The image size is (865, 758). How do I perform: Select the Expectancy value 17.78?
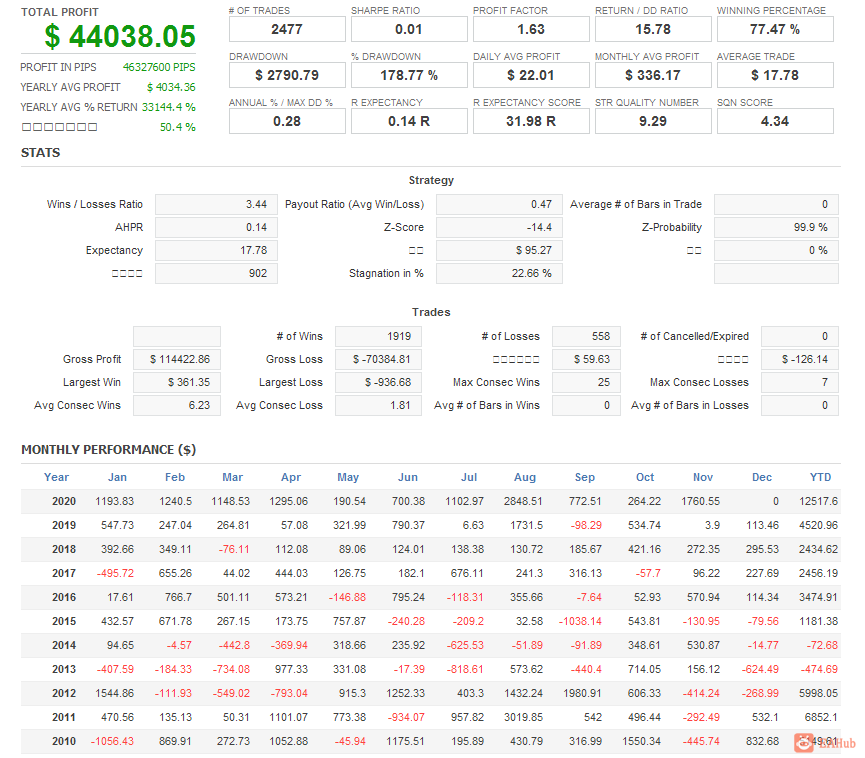[216, 250]
